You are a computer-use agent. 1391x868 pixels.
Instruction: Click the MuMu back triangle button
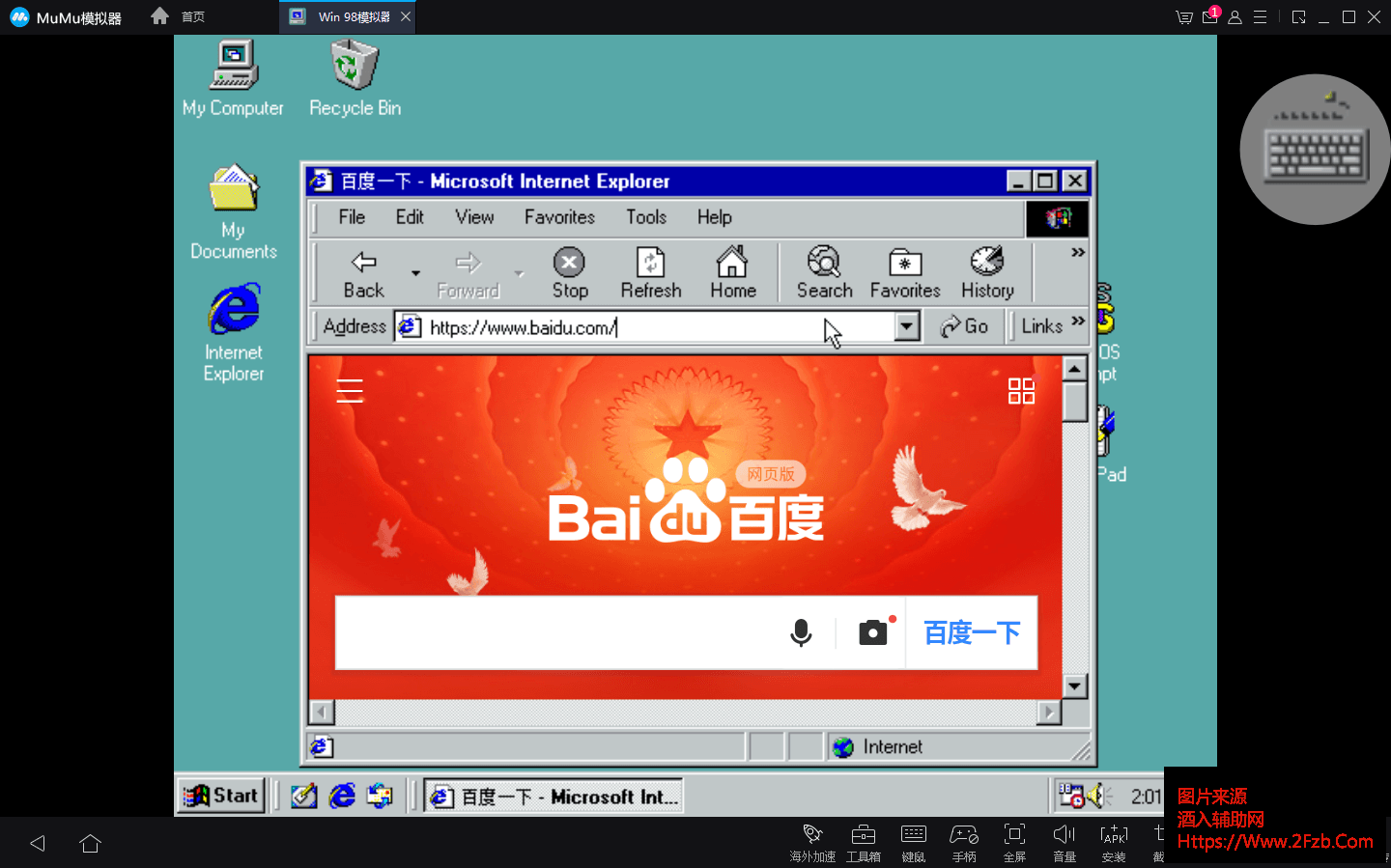tap(38, 843)
